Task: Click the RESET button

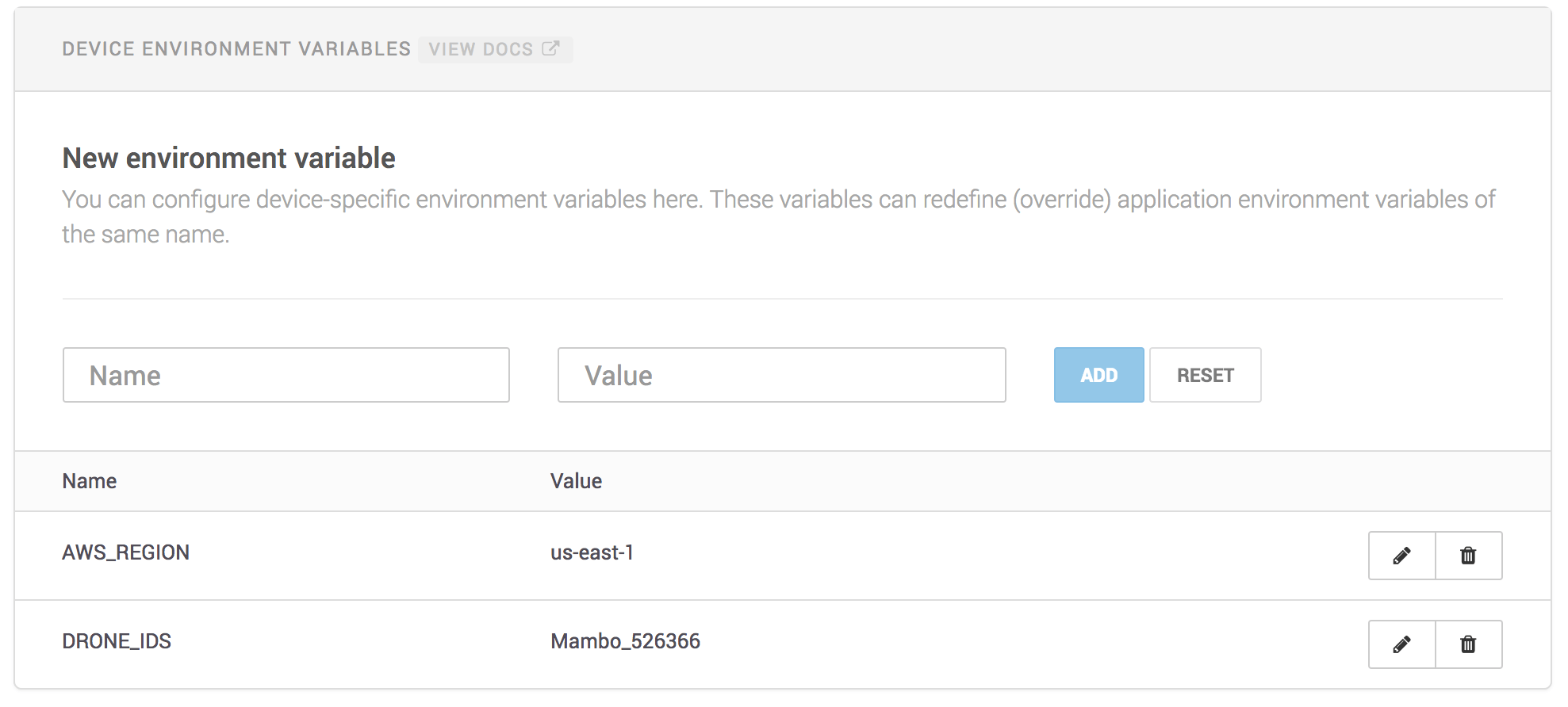Action: tap(1205, 375)
